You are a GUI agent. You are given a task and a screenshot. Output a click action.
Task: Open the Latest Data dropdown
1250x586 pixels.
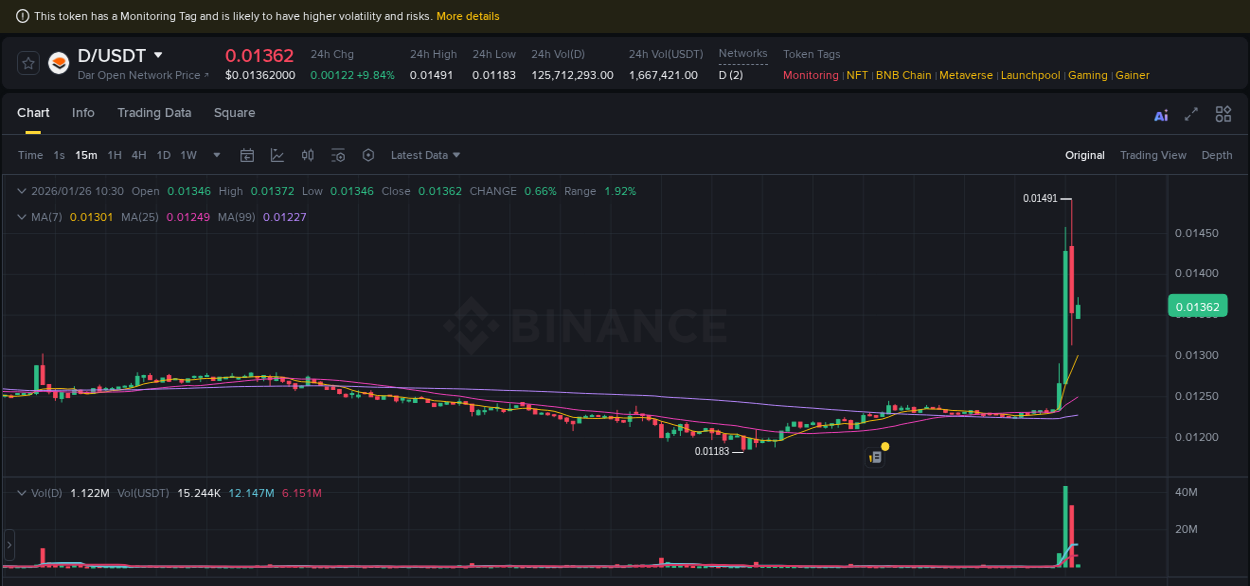pos(425,155)
